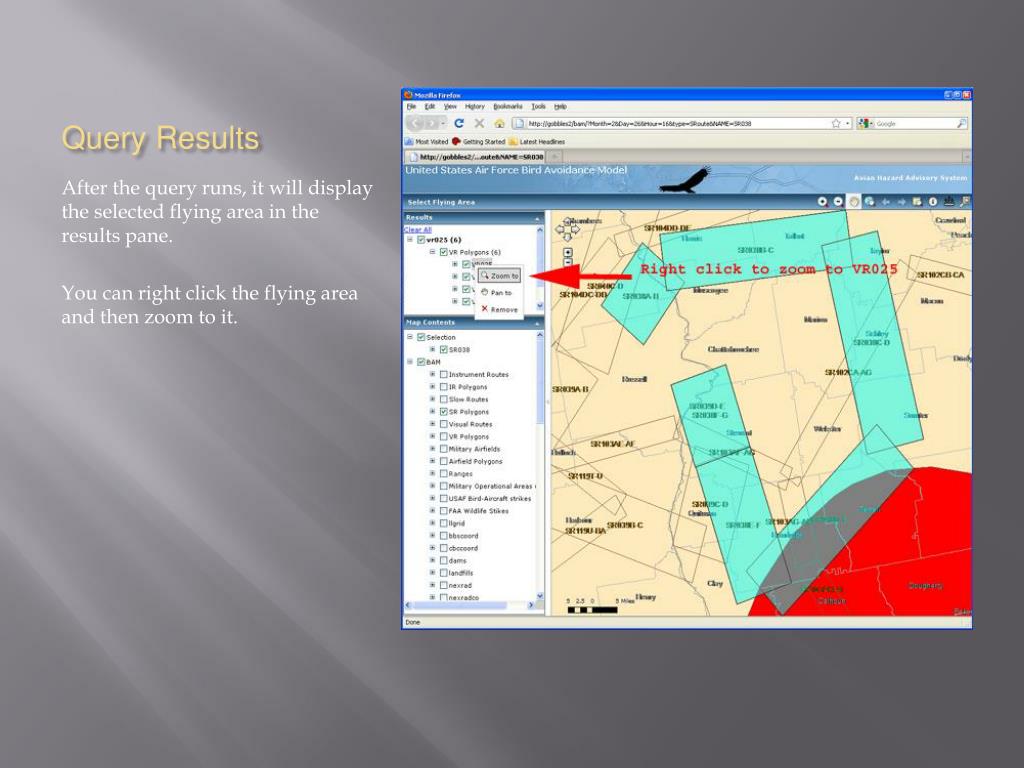Click the tool left of the last map toolbar icon
1024x768 pixels.
(949, 202)
